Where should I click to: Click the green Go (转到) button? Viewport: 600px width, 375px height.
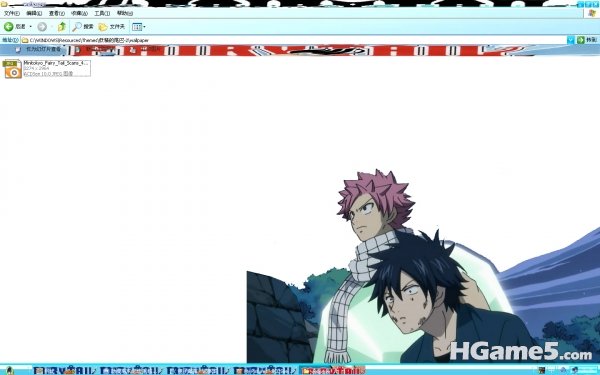pos(587,40)
